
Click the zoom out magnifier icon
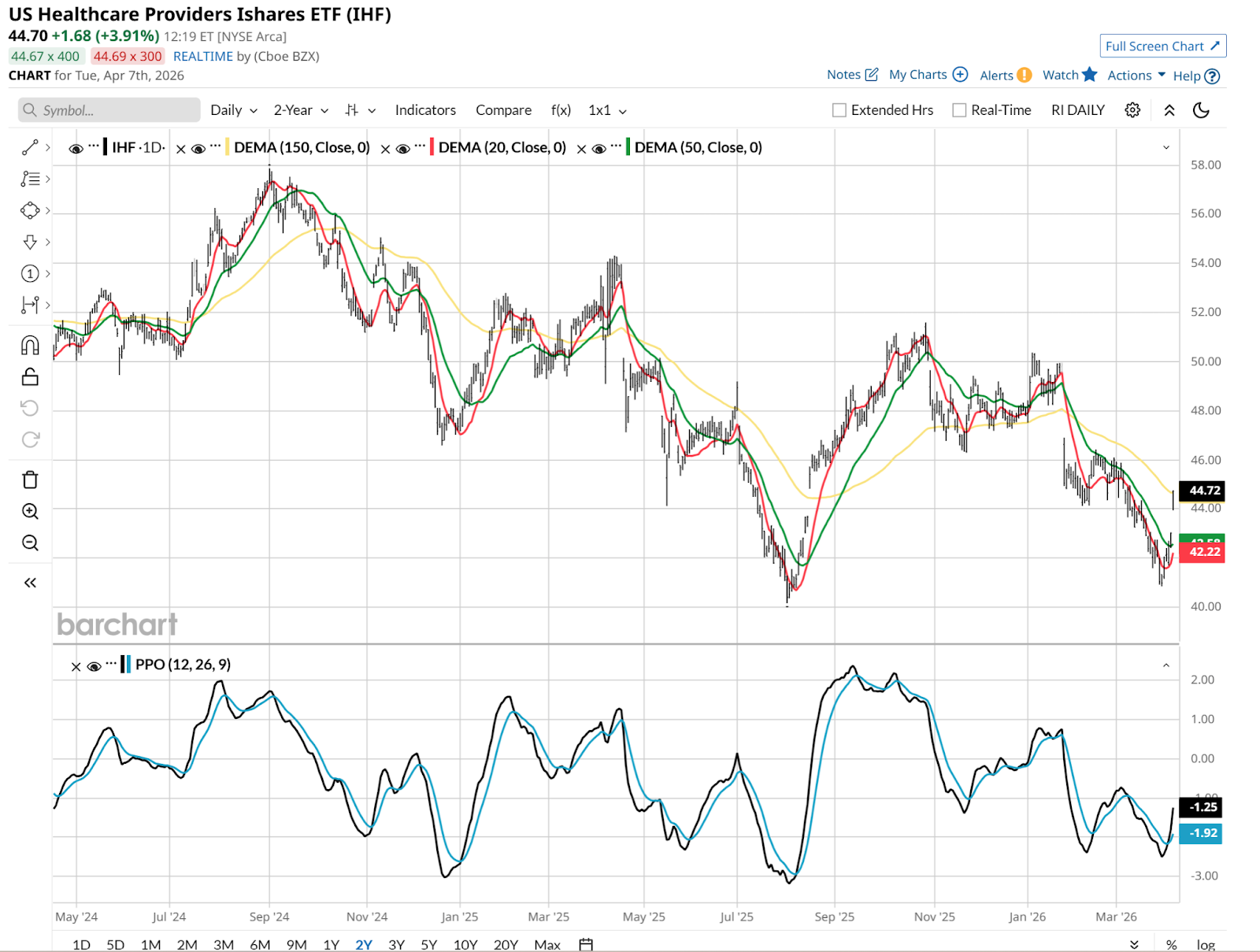pos(30,543)
